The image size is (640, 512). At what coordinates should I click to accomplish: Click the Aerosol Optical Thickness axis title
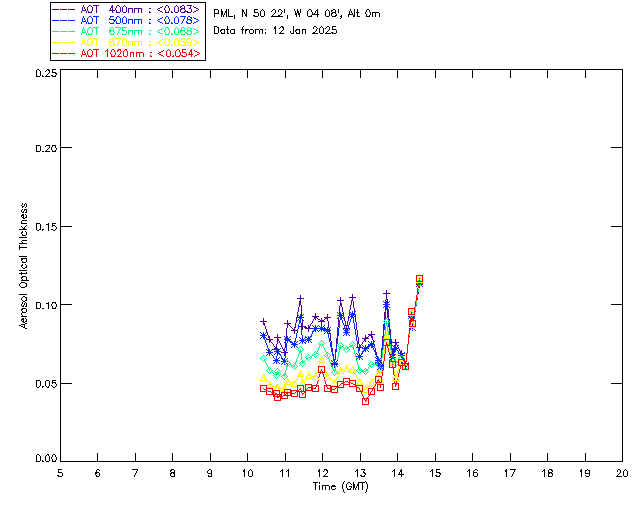point(24,266)
